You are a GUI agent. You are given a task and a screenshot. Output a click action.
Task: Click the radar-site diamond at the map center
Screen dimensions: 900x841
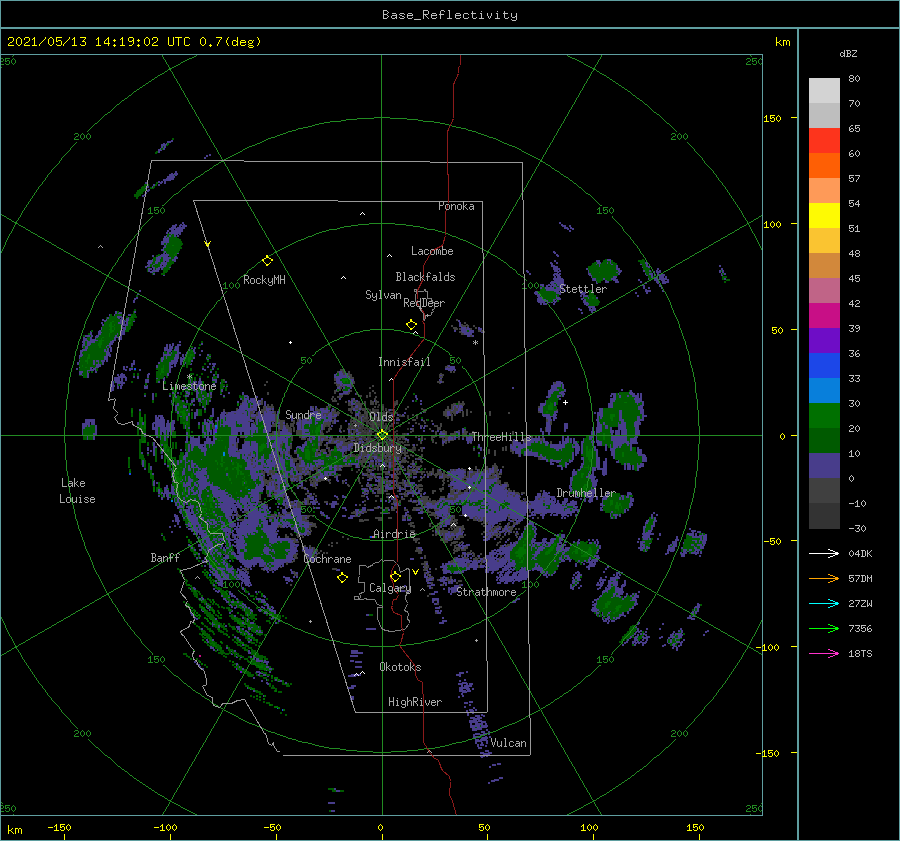[x=382, y=435]
